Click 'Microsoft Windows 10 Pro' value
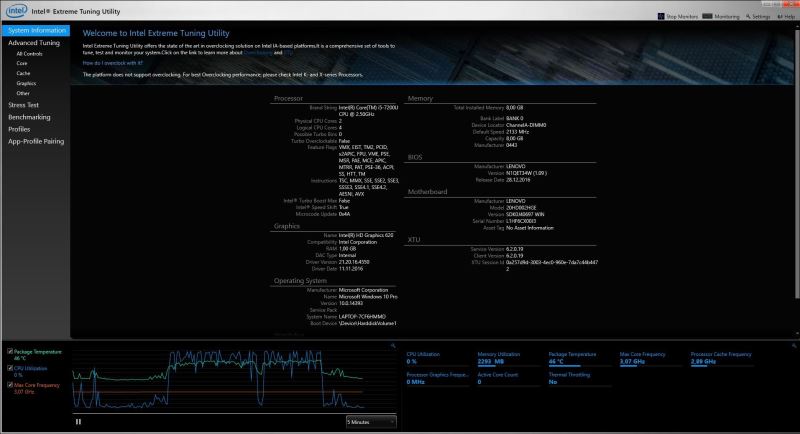This screenshot has width=800, height=434. [x=368, y=296]
